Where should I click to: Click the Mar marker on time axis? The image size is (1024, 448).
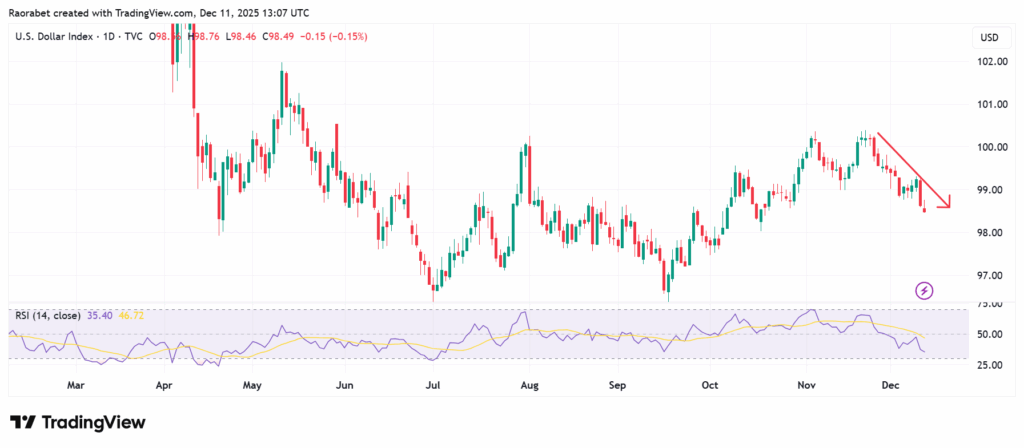tap(74, 383)
